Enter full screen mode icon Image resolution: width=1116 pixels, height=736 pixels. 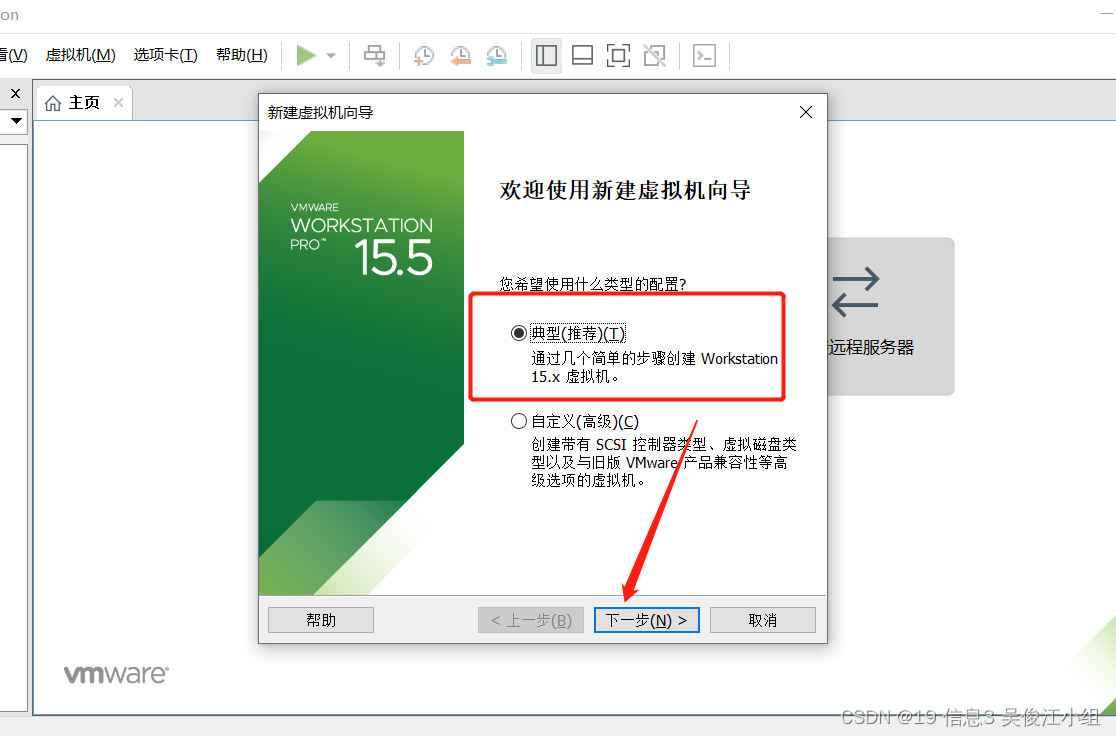coord(618,56)
